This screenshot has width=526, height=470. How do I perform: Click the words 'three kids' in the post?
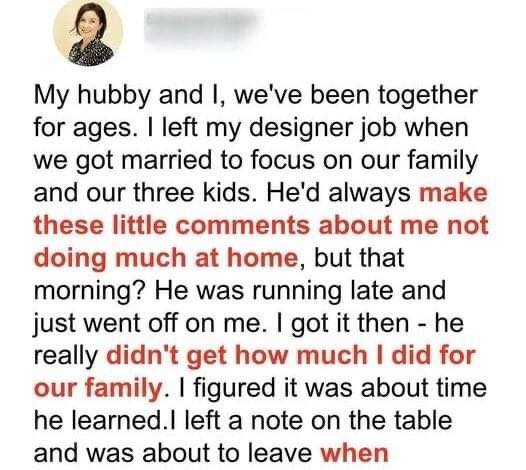click(x=192, y=193)
